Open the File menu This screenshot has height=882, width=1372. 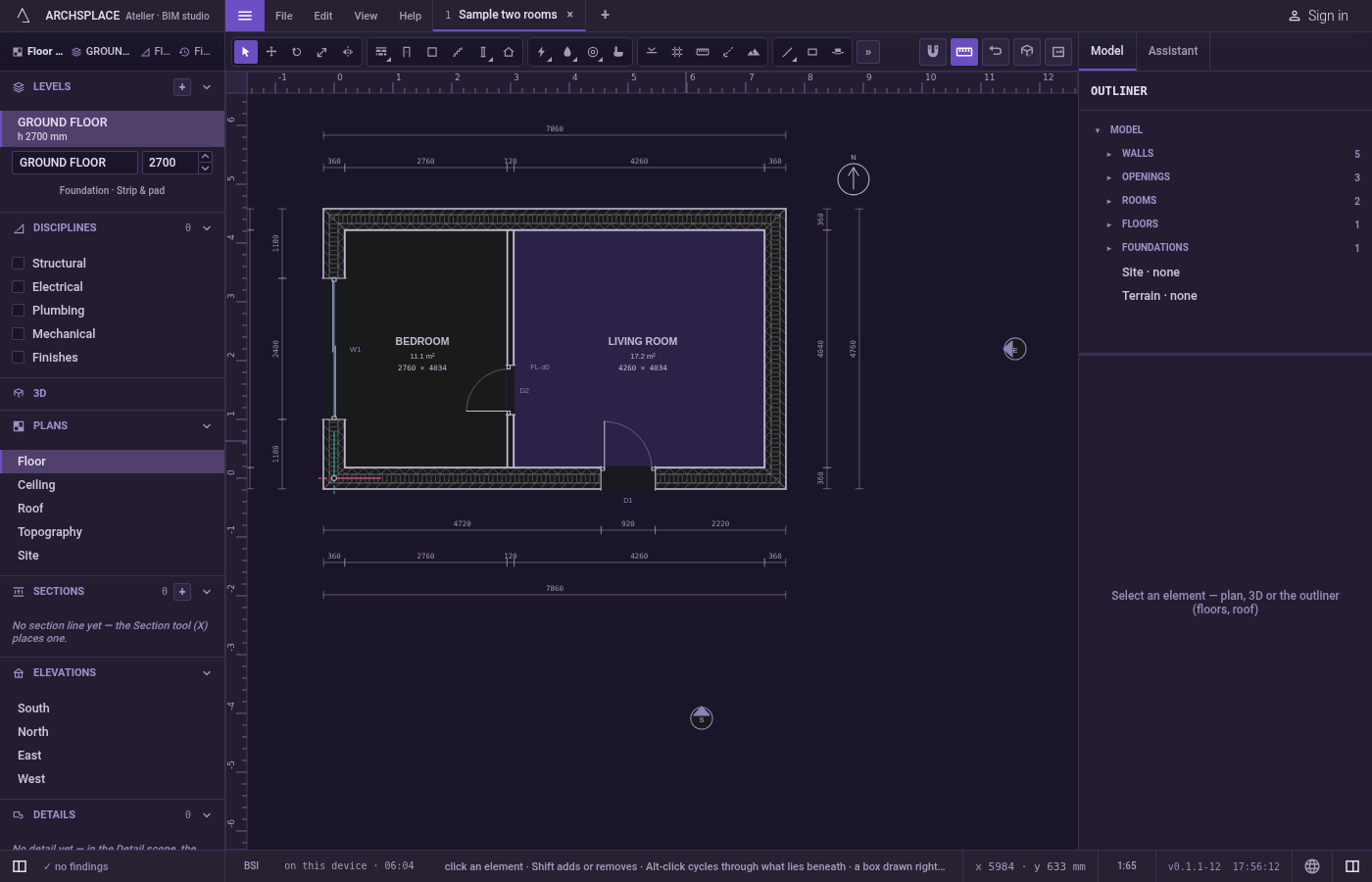(x=283, y=16)
